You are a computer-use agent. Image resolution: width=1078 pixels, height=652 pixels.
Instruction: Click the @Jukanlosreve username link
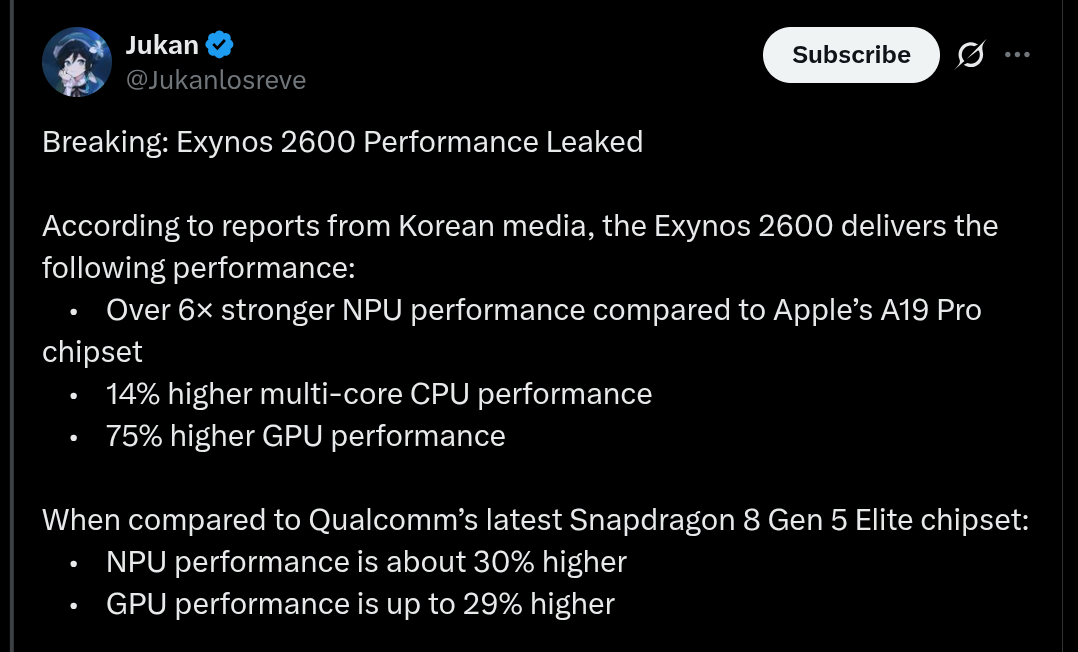tap(216, 80)
